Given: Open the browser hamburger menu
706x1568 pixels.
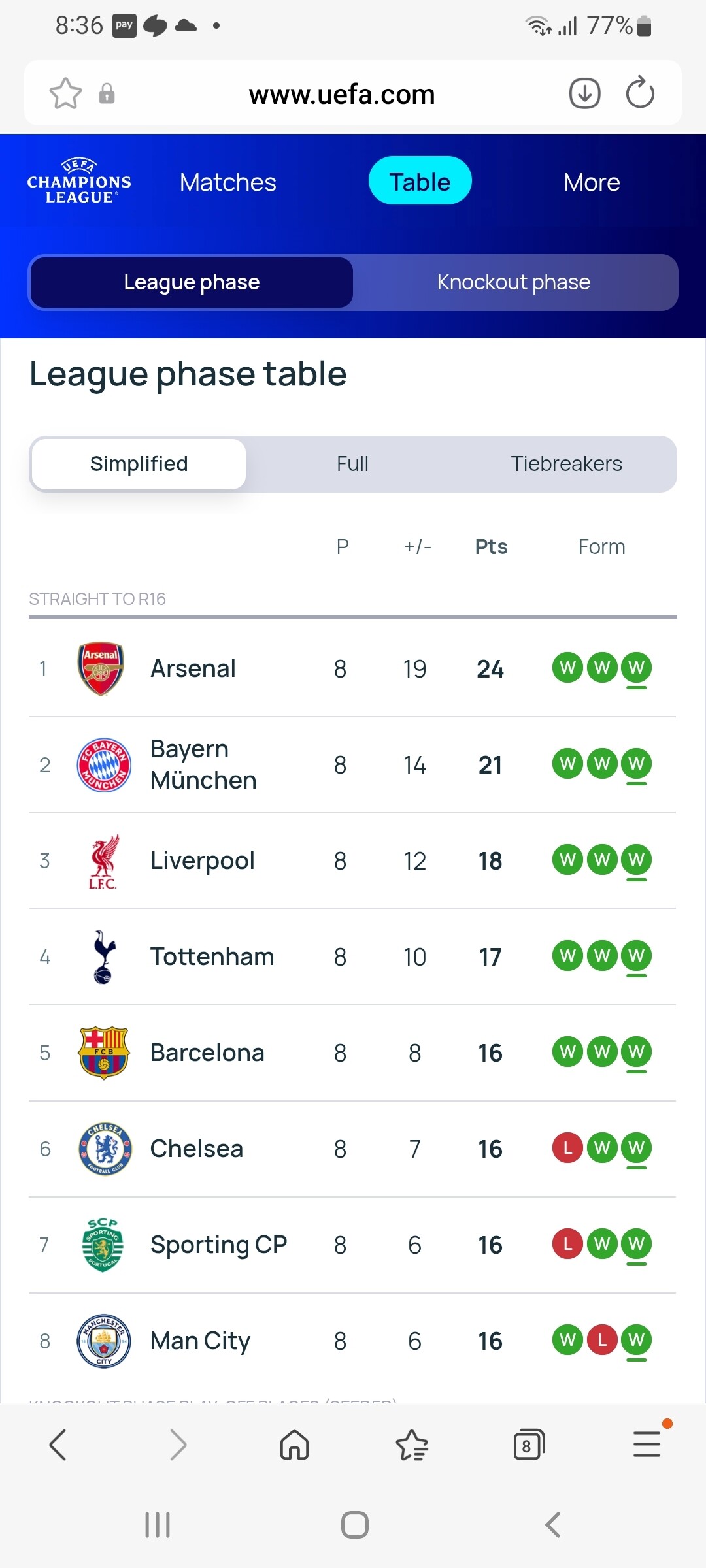Looking at the screenshot, I should point(647,1444).
